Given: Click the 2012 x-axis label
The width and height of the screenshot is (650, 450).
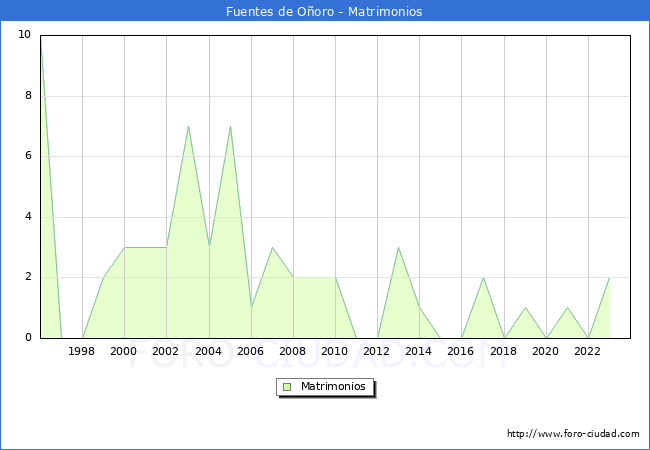Looking at the screenshot, I should pos(377,351).
